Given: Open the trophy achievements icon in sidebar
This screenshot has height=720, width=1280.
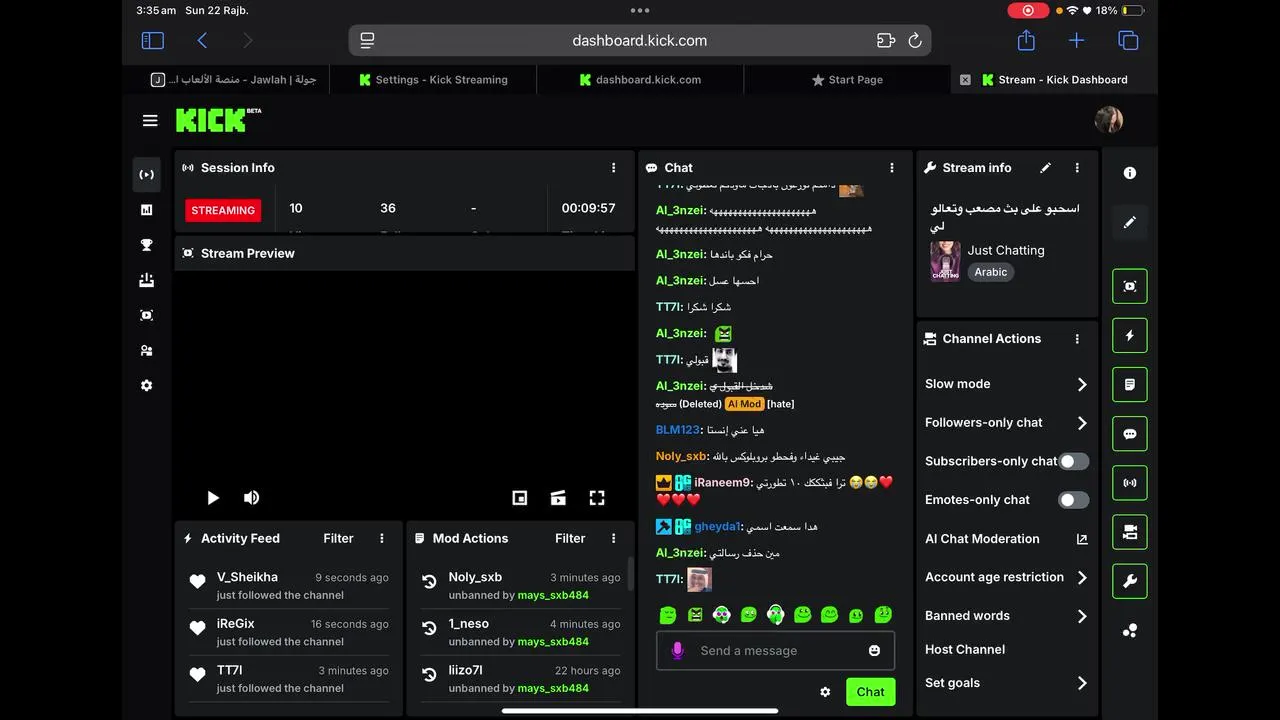Looking at the screenshot, I should pos(147,245).
